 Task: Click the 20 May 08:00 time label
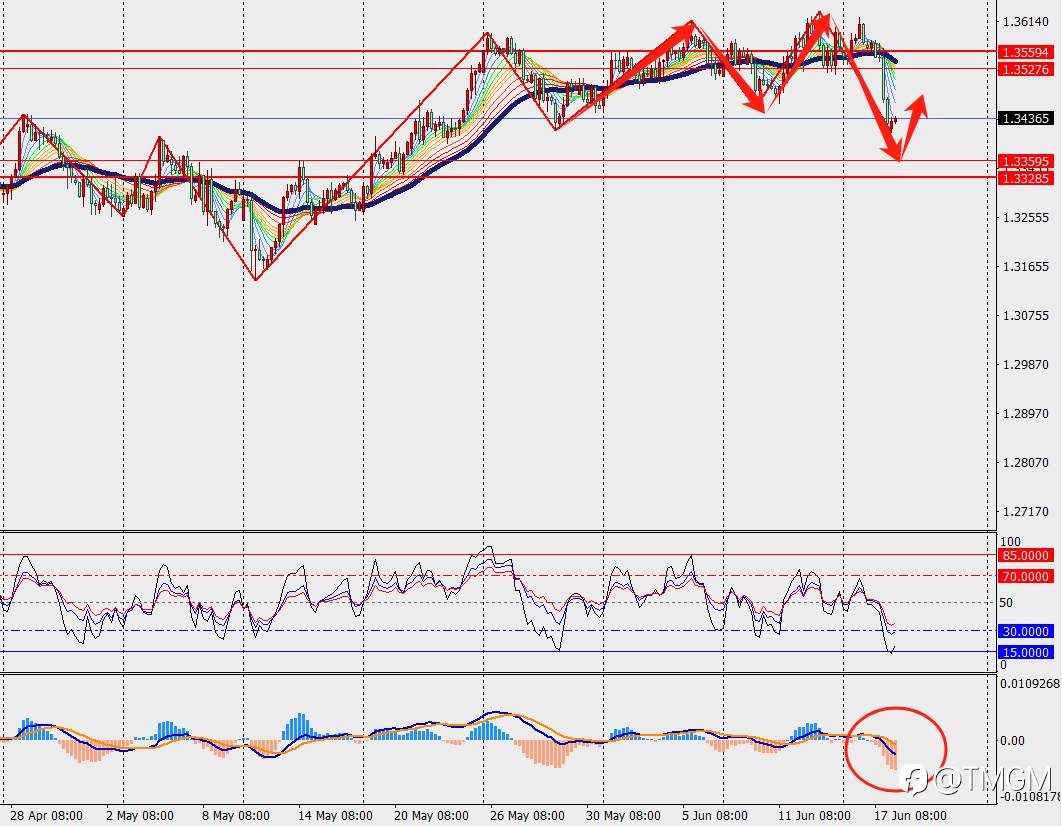point(431,815)
